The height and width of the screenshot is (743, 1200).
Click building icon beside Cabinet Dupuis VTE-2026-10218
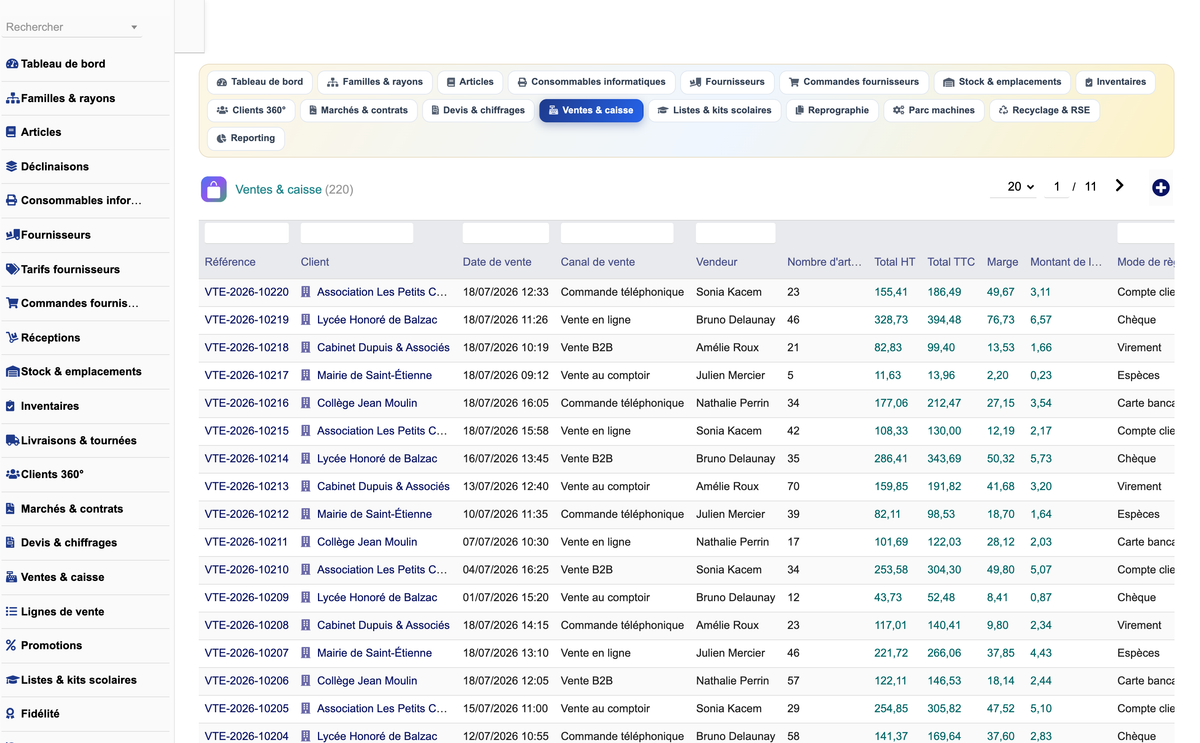coord(306,348)
